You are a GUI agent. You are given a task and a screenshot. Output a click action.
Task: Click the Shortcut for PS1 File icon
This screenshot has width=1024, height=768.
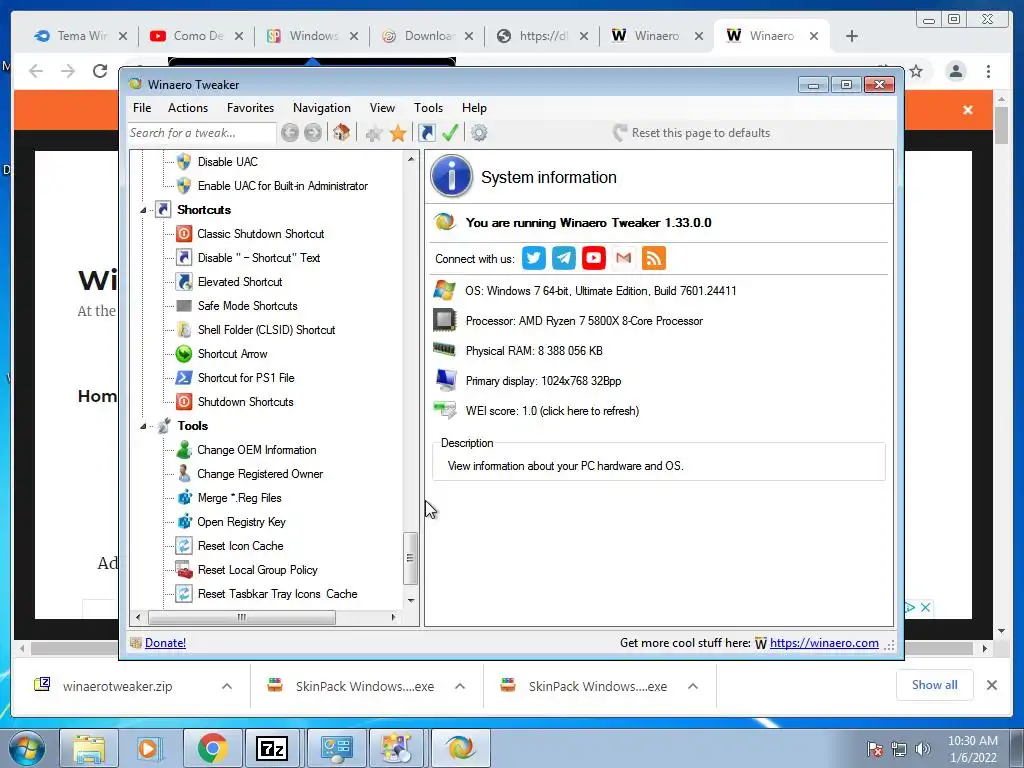[x=184, y=377]
